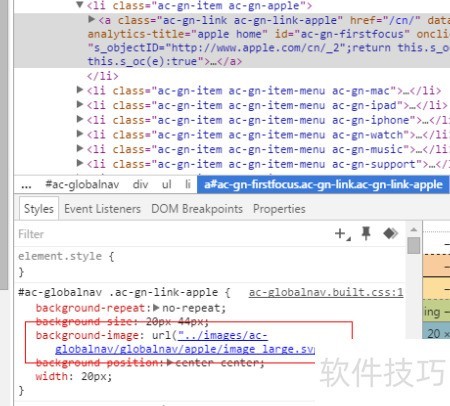Switch to the Event Listeners tab

(102, 209)
